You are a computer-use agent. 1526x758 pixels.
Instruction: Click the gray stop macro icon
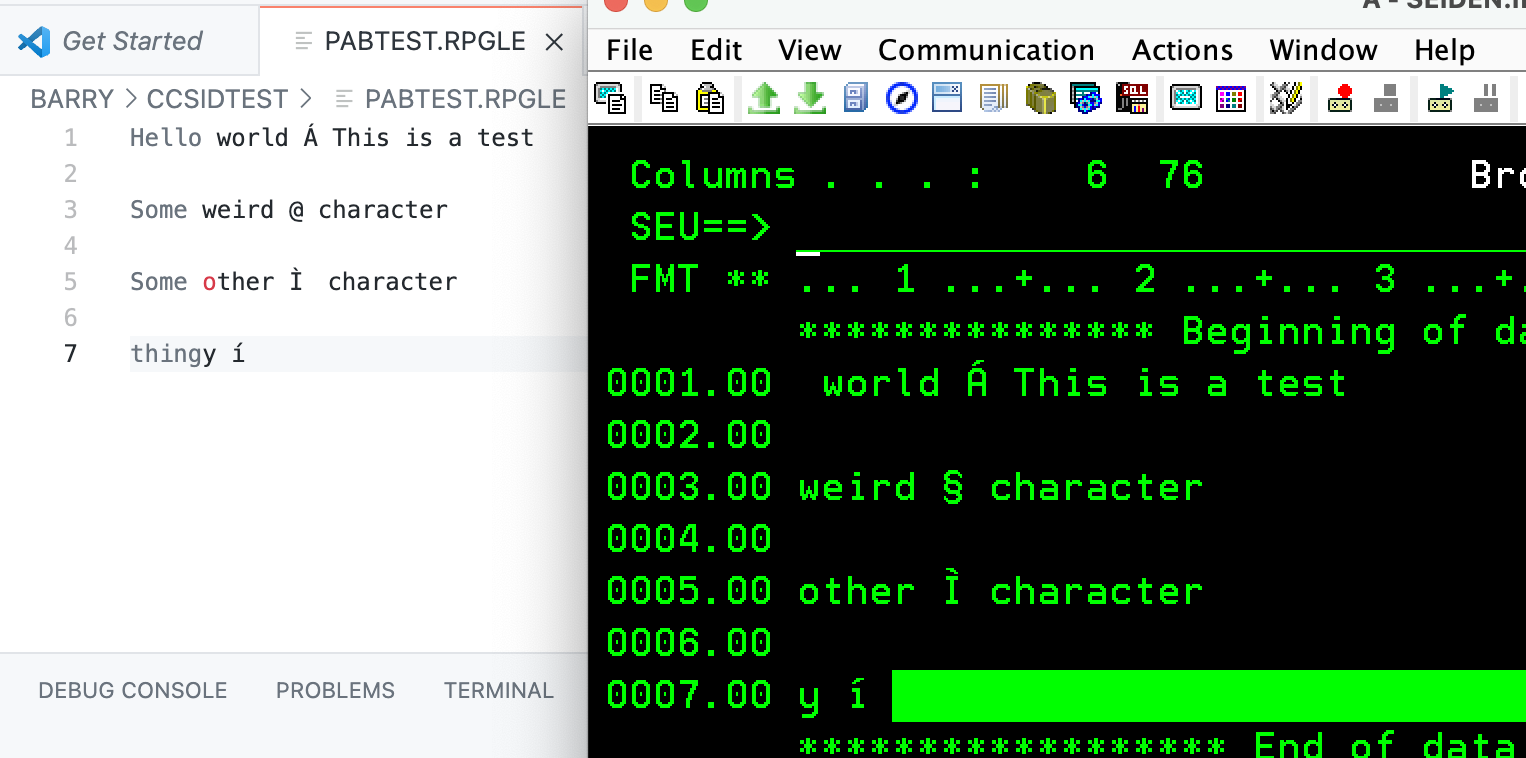[x=1386, y=98]
